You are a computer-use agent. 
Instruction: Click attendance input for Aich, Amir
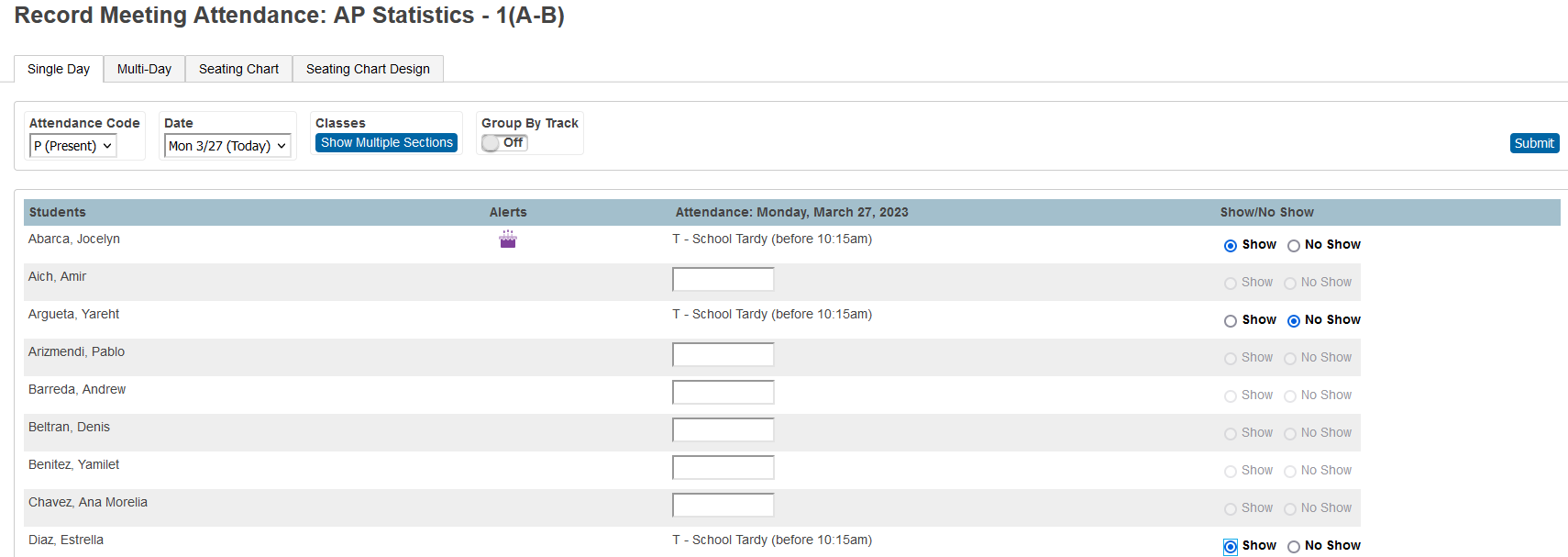(723, 278)
